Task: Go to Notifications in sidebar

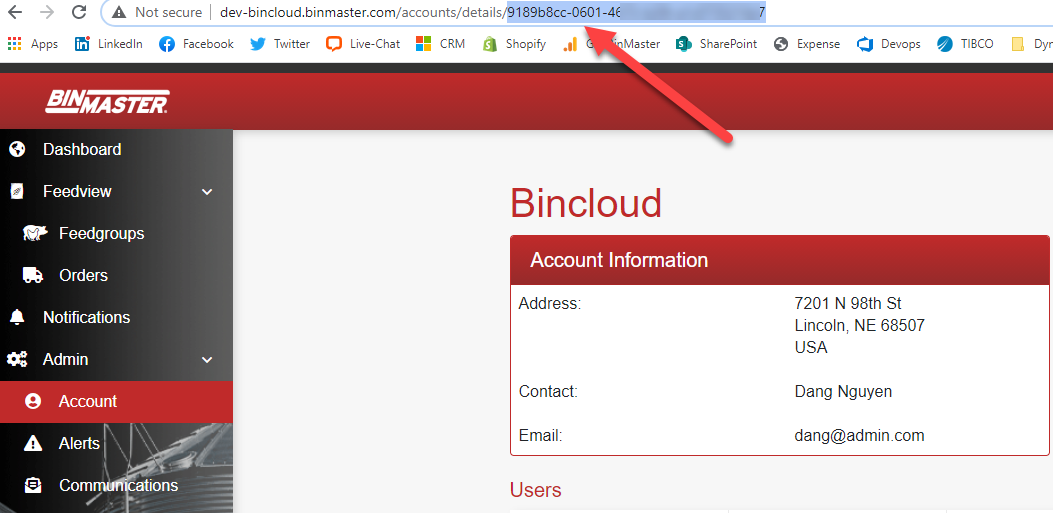Action: tap(116, 317)
